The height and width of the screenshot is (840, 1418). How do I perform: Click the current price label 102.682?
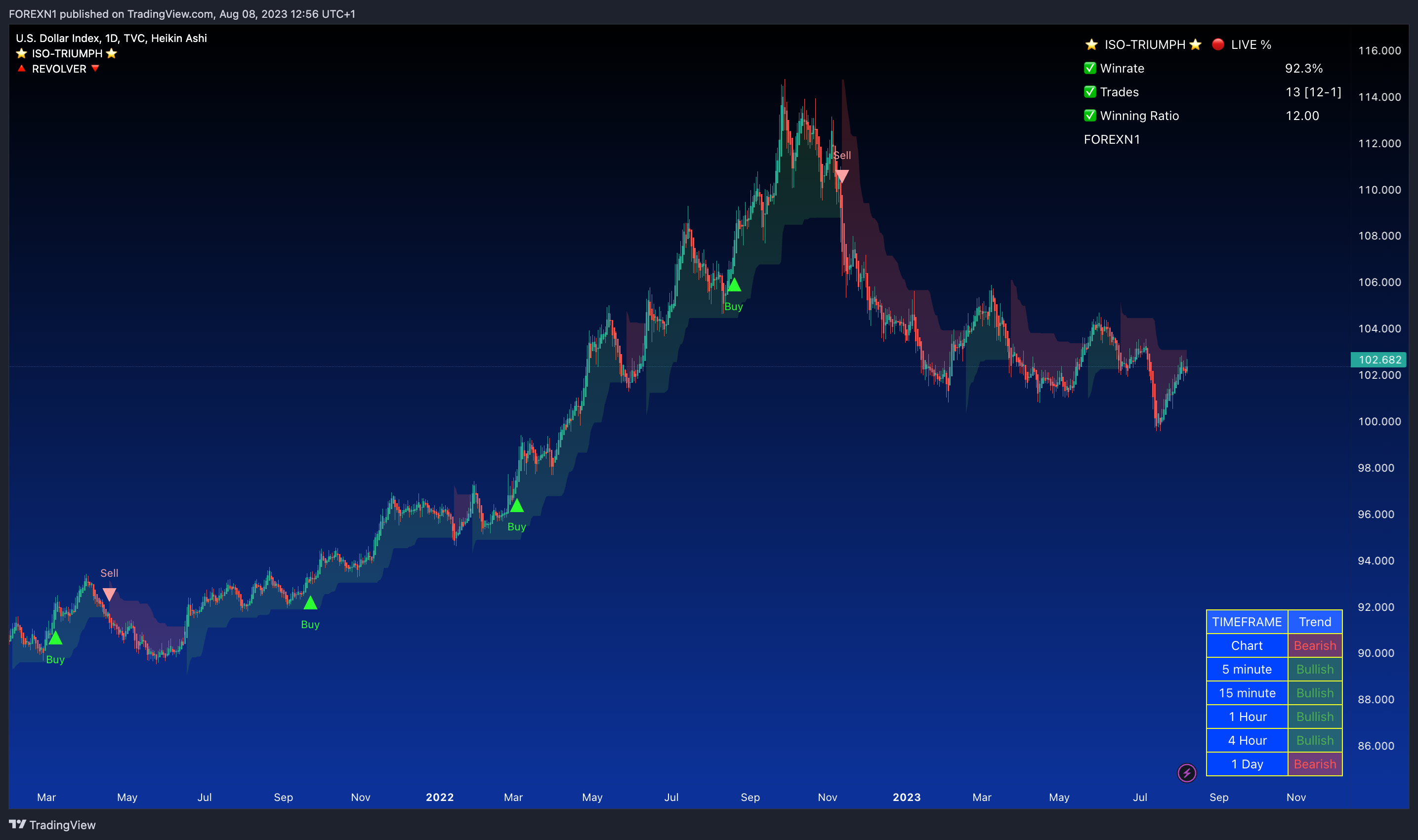1378,360
